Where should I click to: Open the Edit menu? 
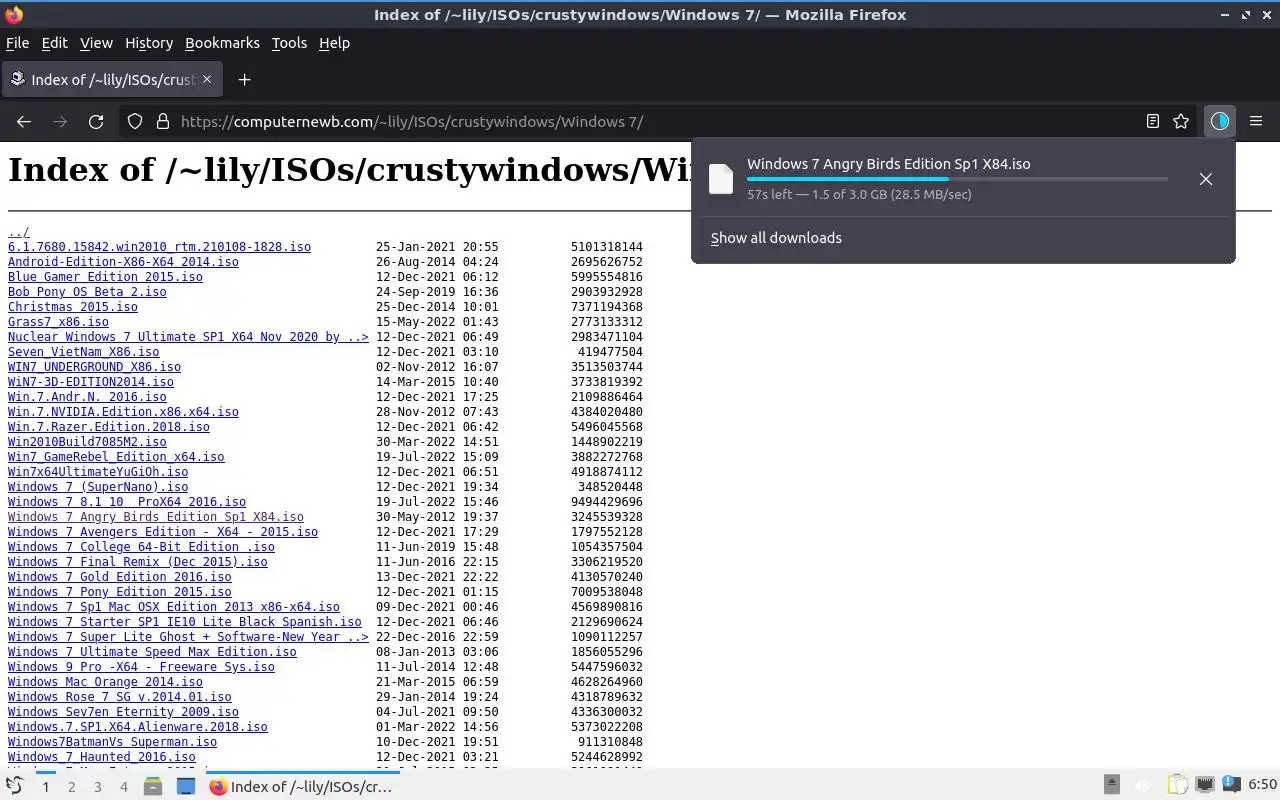54,43
